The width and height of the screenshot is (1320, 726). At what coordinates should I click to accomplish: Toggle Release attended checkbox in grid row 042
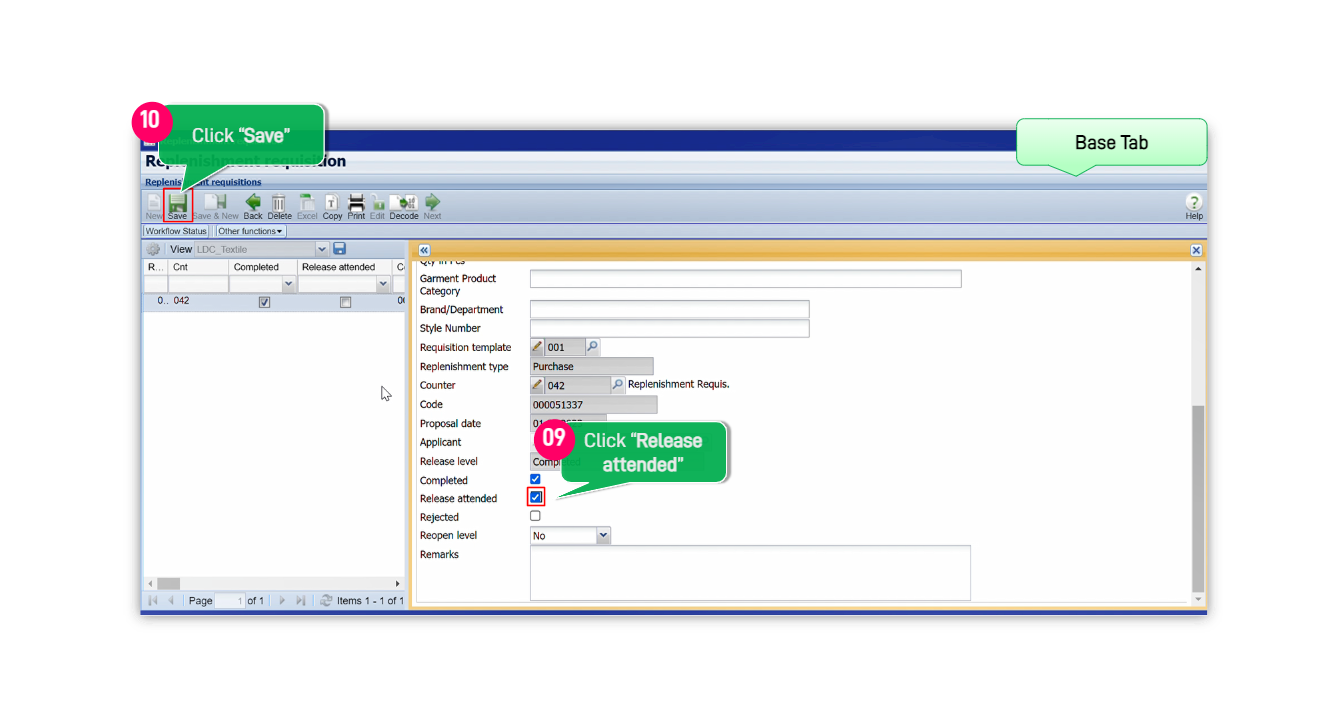345,302
